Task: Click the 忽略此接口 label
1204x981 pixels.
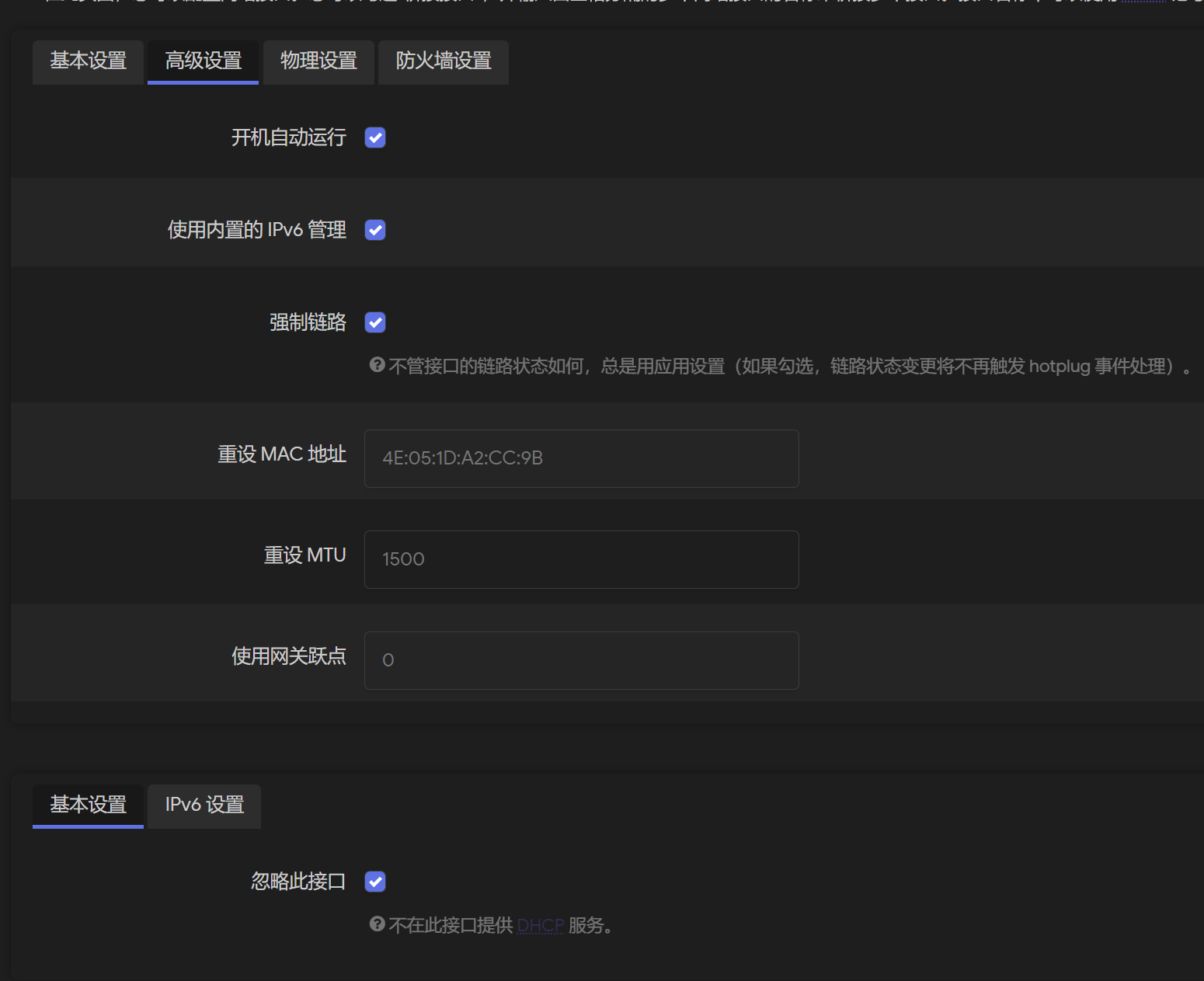Action: pyautogui.click(x=298, y=882)
